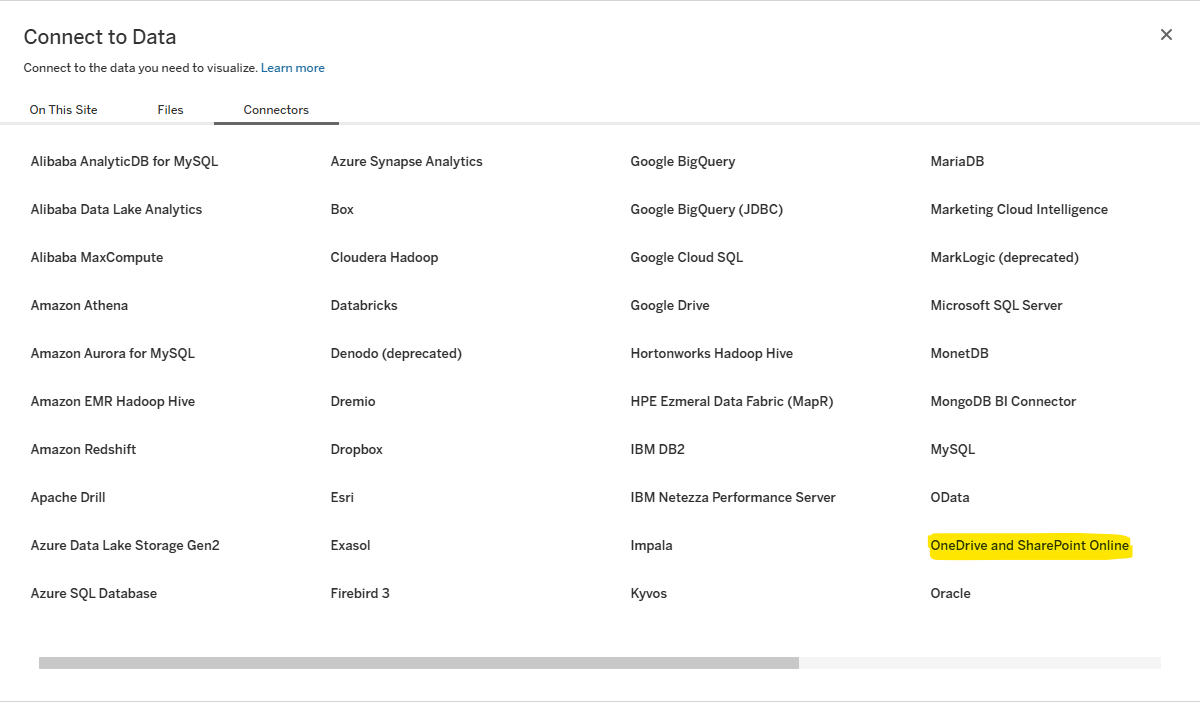This screenshot has height=702, width=1200.
Task: Connect to Cloudera Hadoop
Action: 384,257
